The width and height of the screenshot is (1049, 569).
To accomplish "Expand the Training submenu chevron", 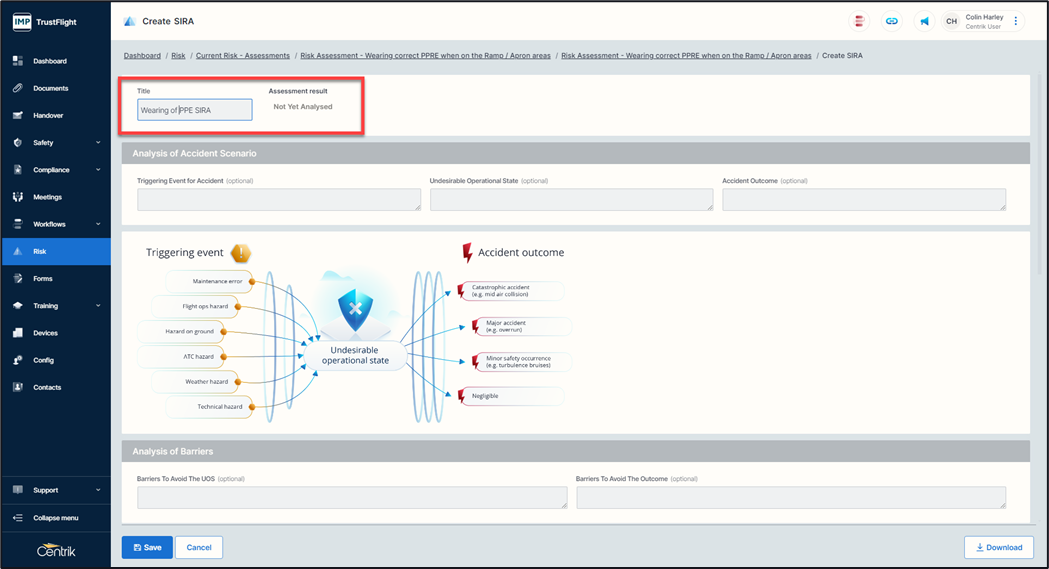I will click(x=98, y=306).
